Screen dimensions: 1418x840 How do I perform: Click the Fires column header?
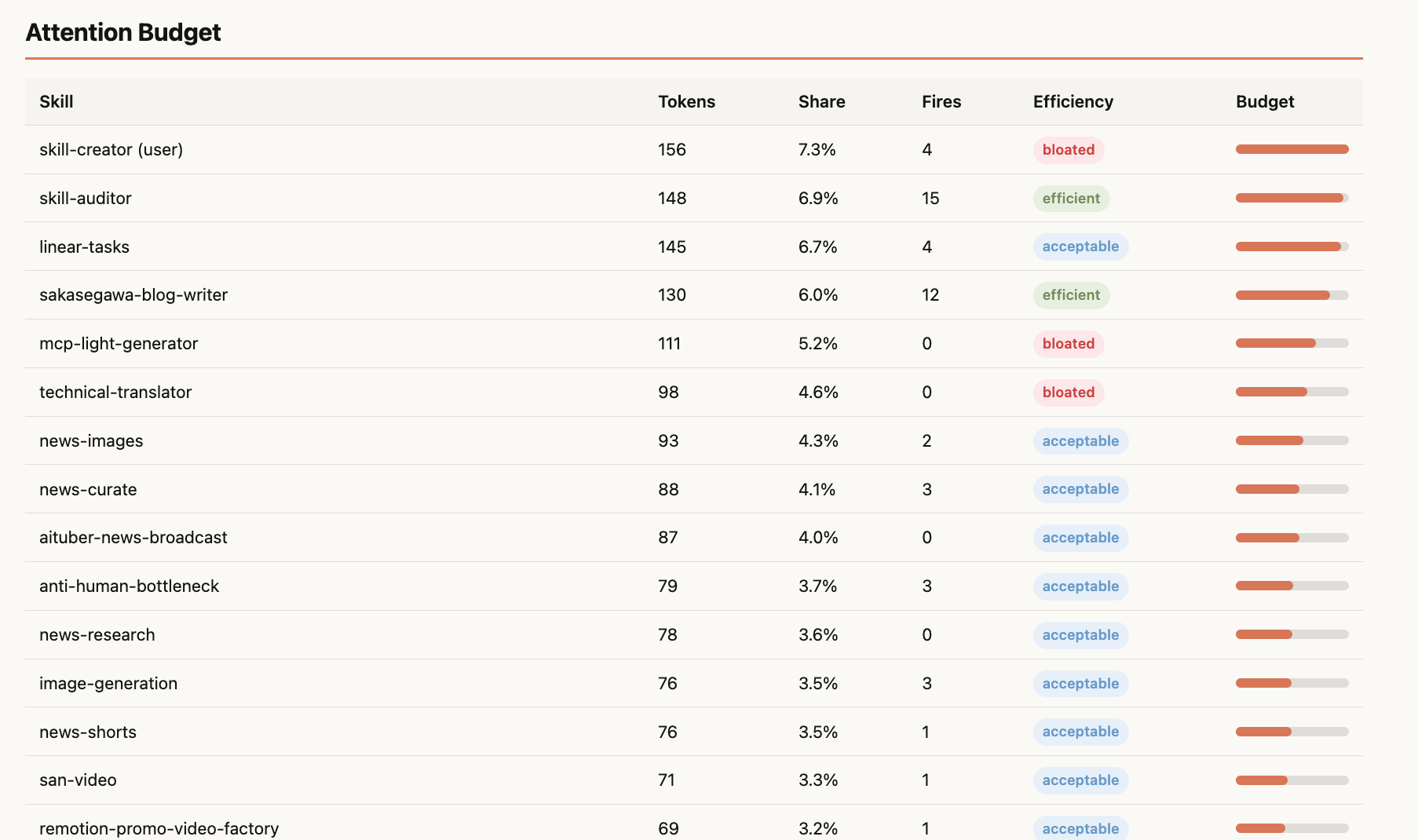point(941,102)
